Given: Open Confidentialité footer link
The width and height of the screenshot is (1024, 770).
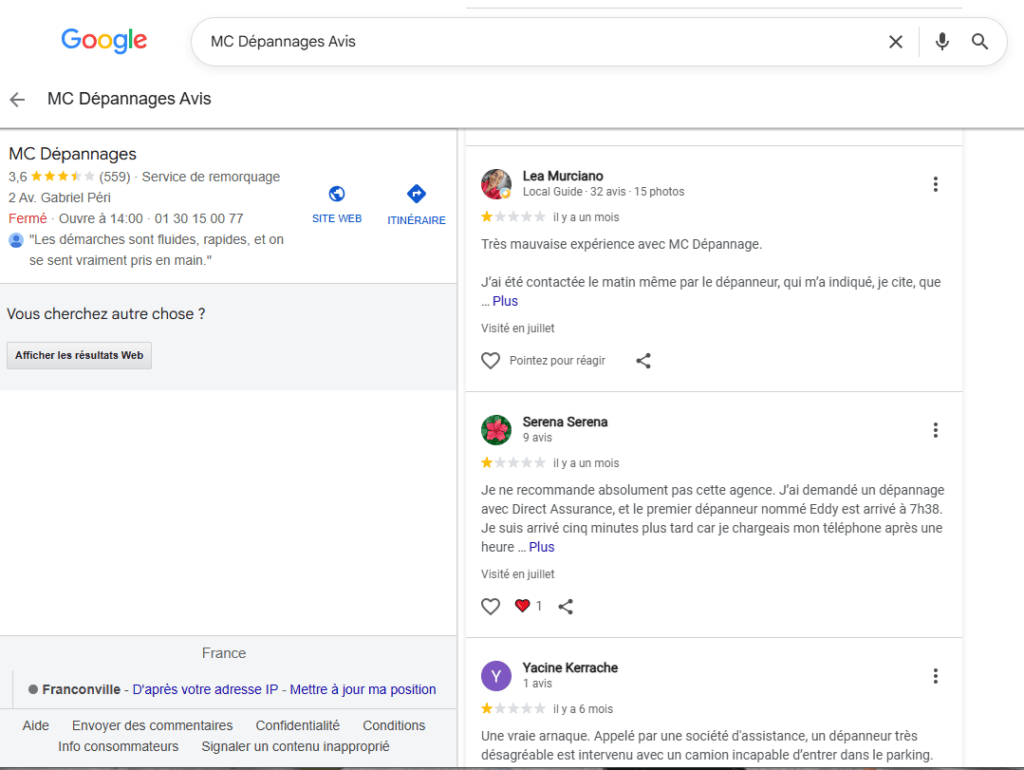Looking at the screenshot, I should (x=298, y=726).
